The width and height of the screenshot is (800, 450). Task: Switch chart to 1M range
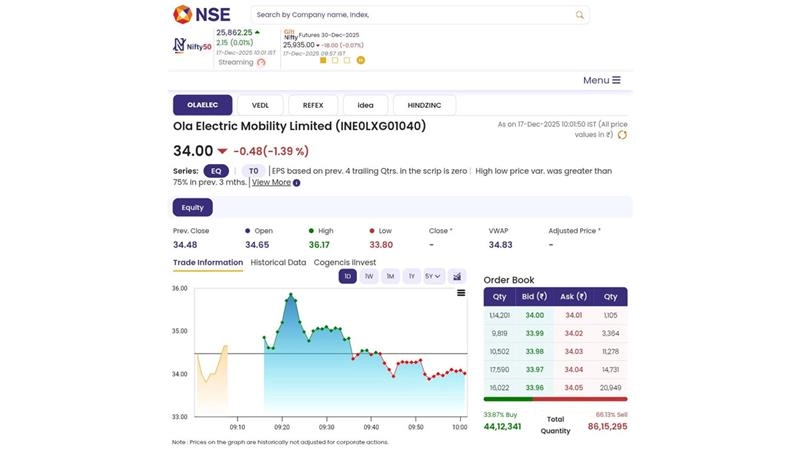click(x=390, y=276)
